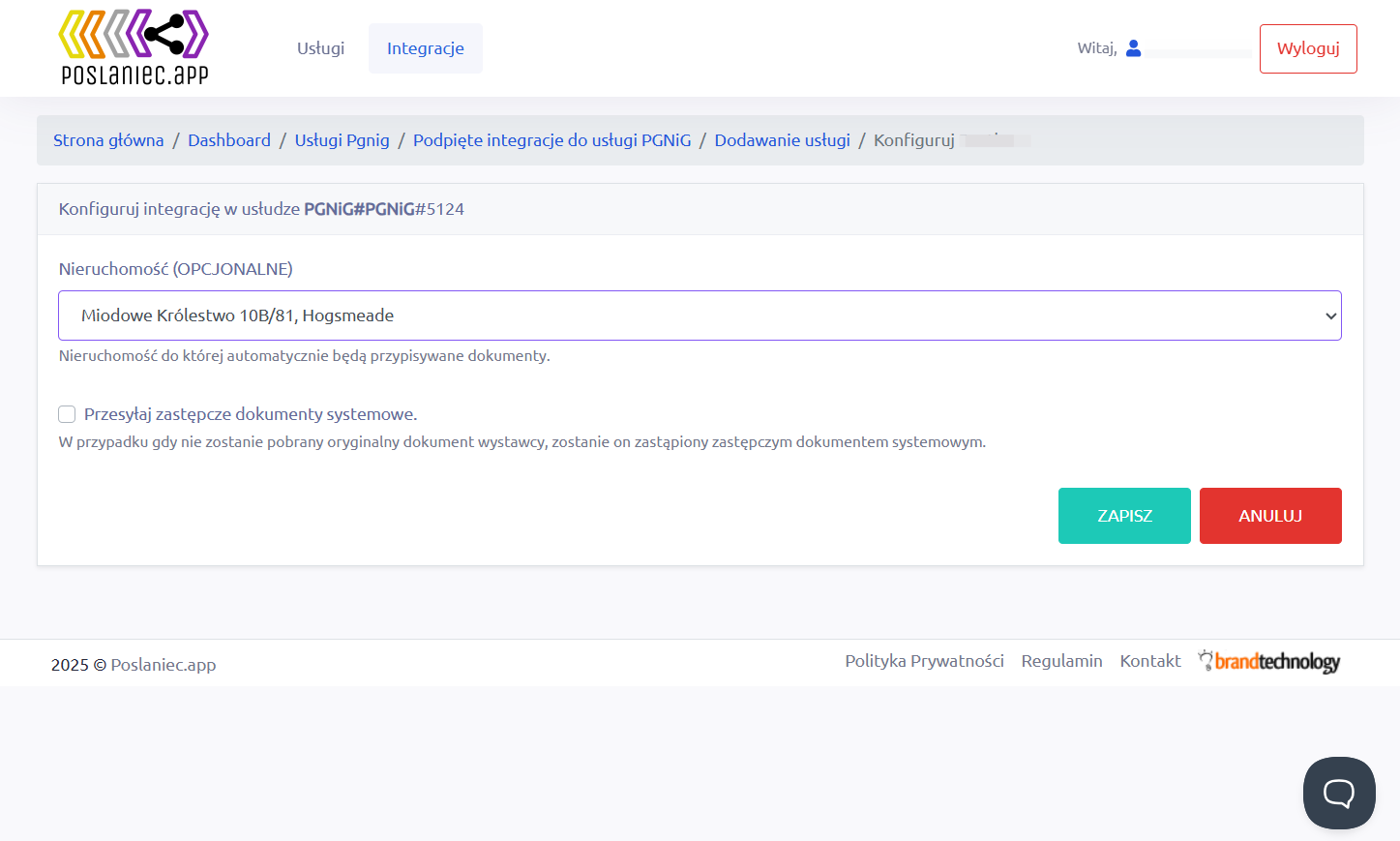This screenshot has width=1400, height=841.
Task: Go to Dodawanie usługi breadcrumb
Action: (783, 140)
